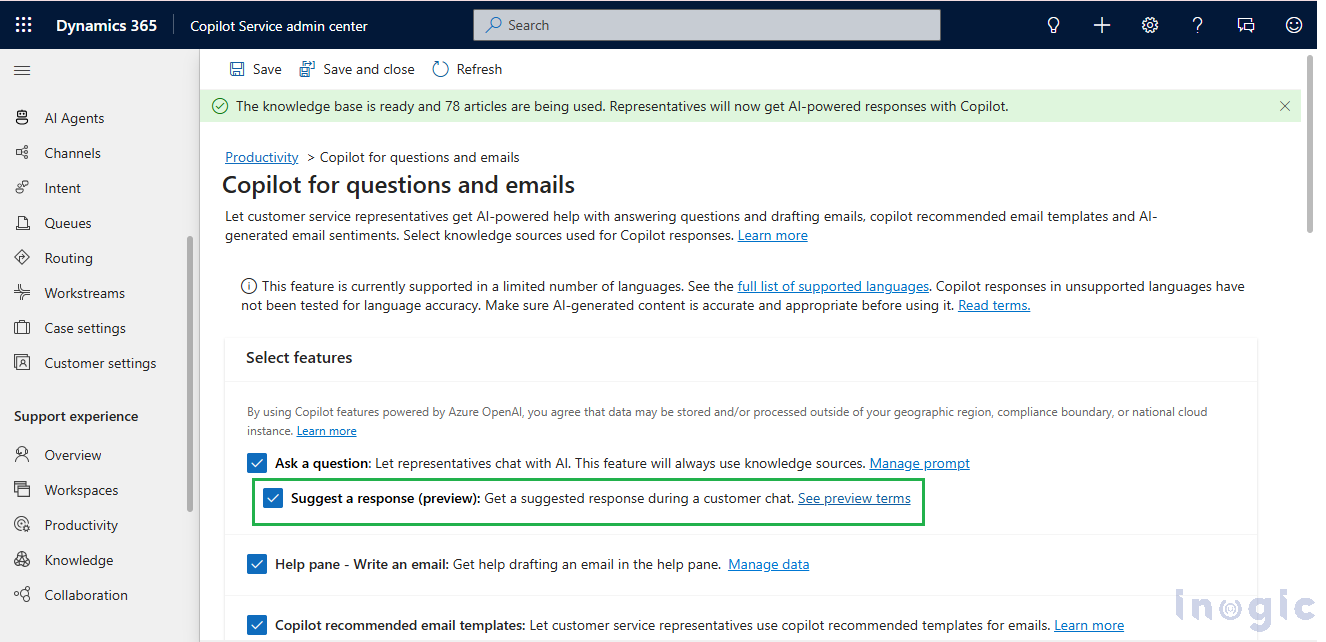Select Queues from the navigation
The width and height of the screenshot is (1326, 642).
[68, 223]
